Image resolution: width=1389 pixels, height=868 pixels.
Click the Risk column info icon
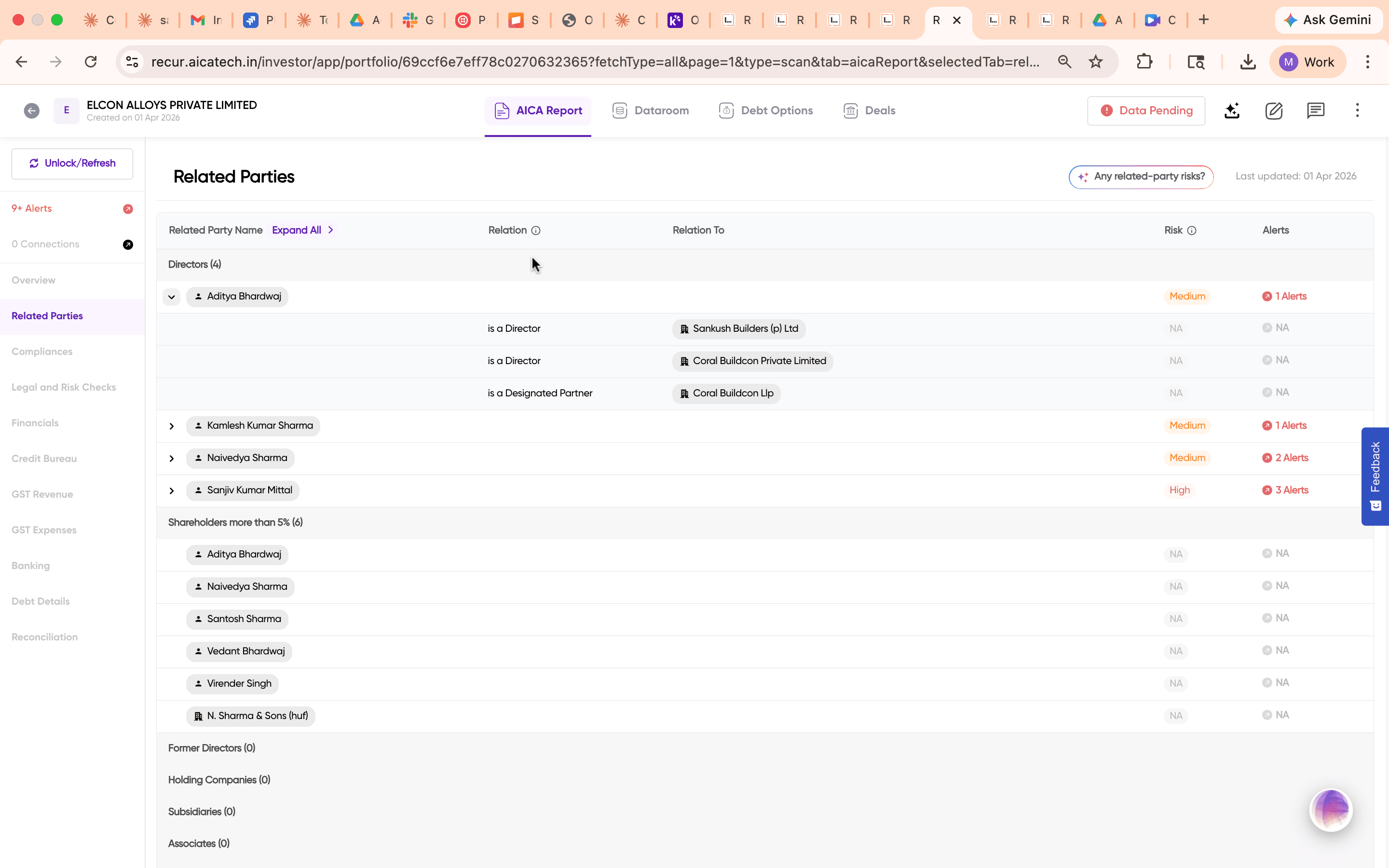[1192, 230]
